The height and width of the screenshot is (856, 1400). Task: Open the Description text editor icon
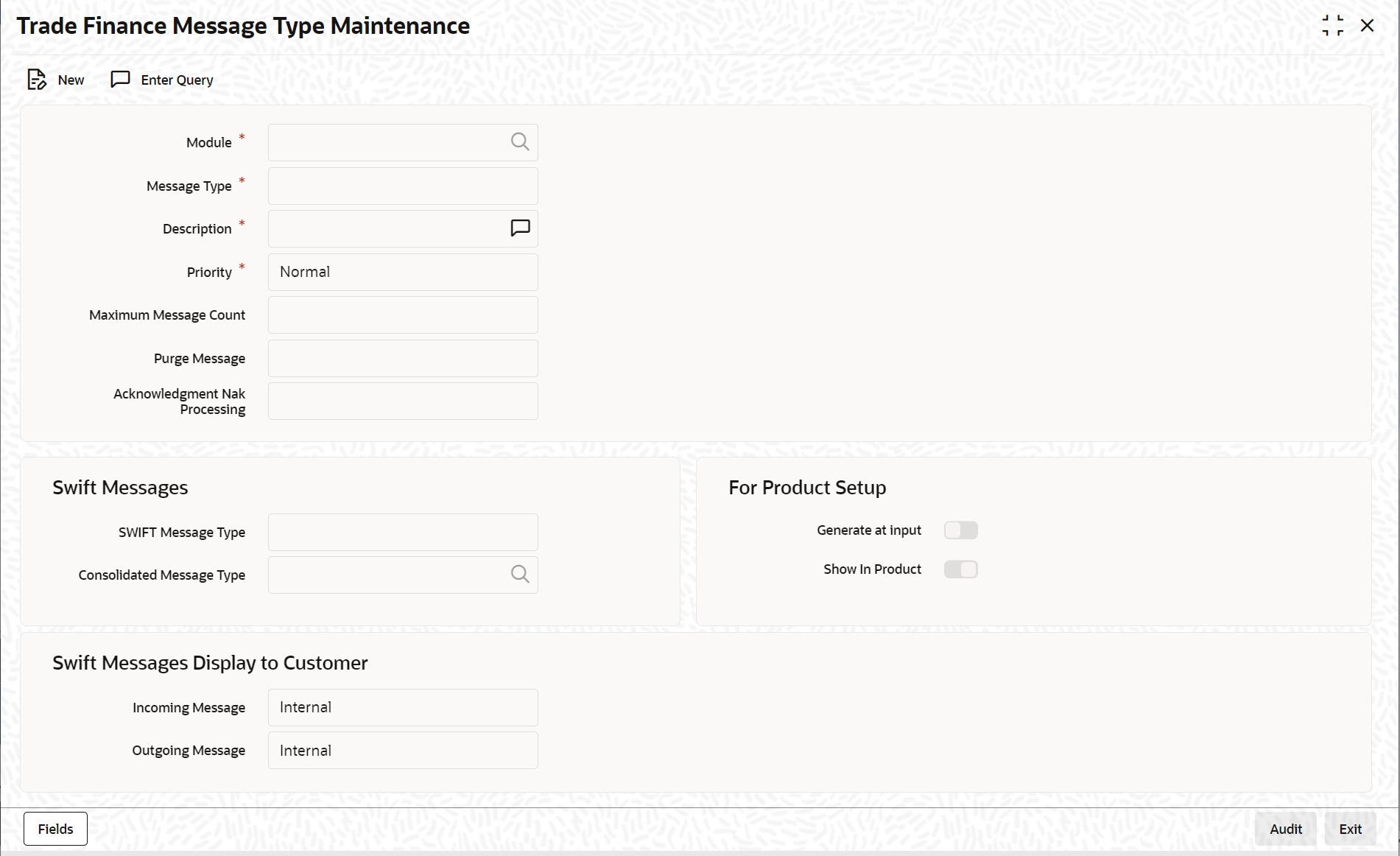pos(520,228)
